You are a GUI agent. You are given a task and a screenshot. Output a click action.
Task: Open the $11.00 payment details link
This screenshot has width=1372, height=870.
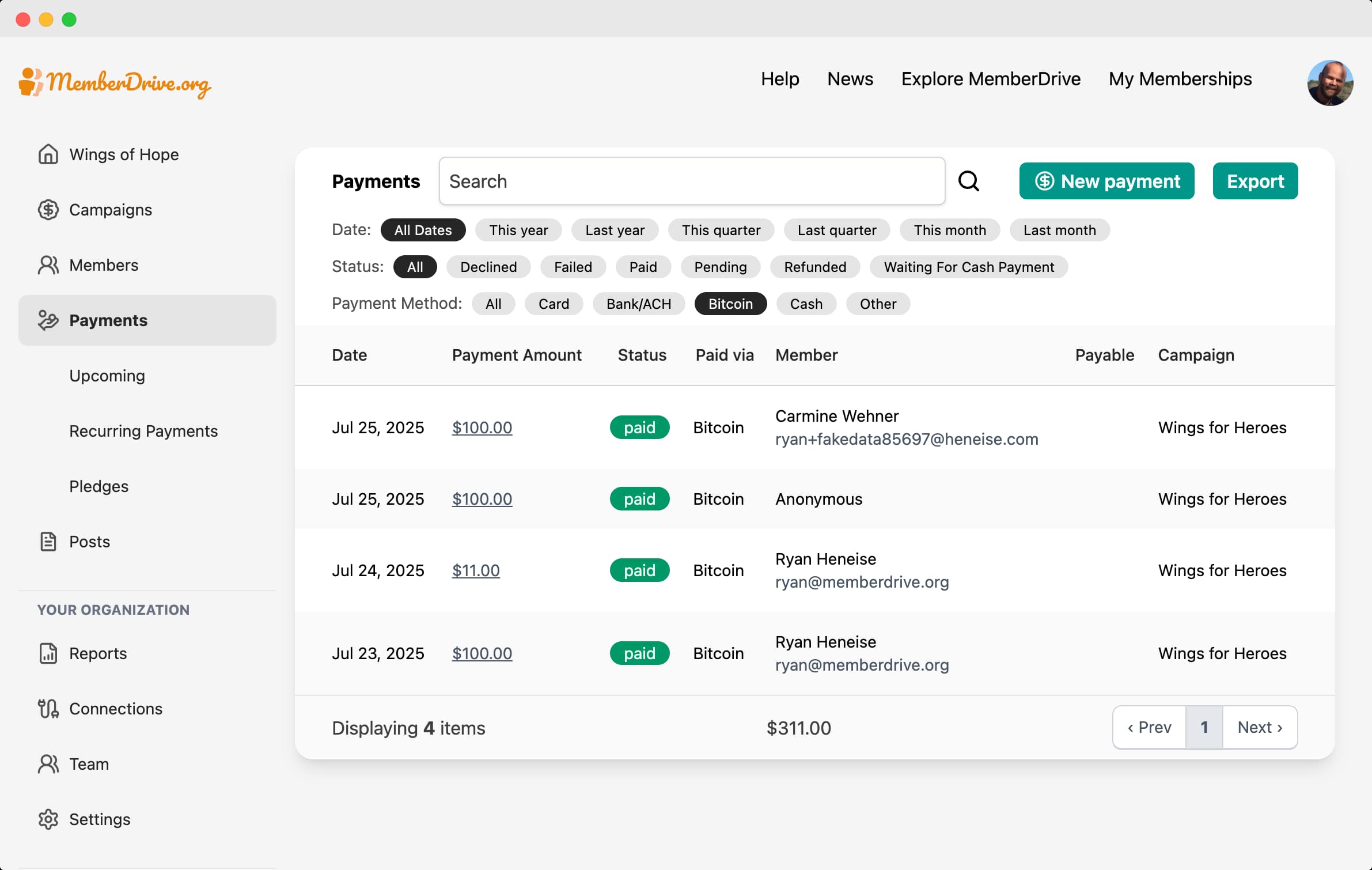476,570
